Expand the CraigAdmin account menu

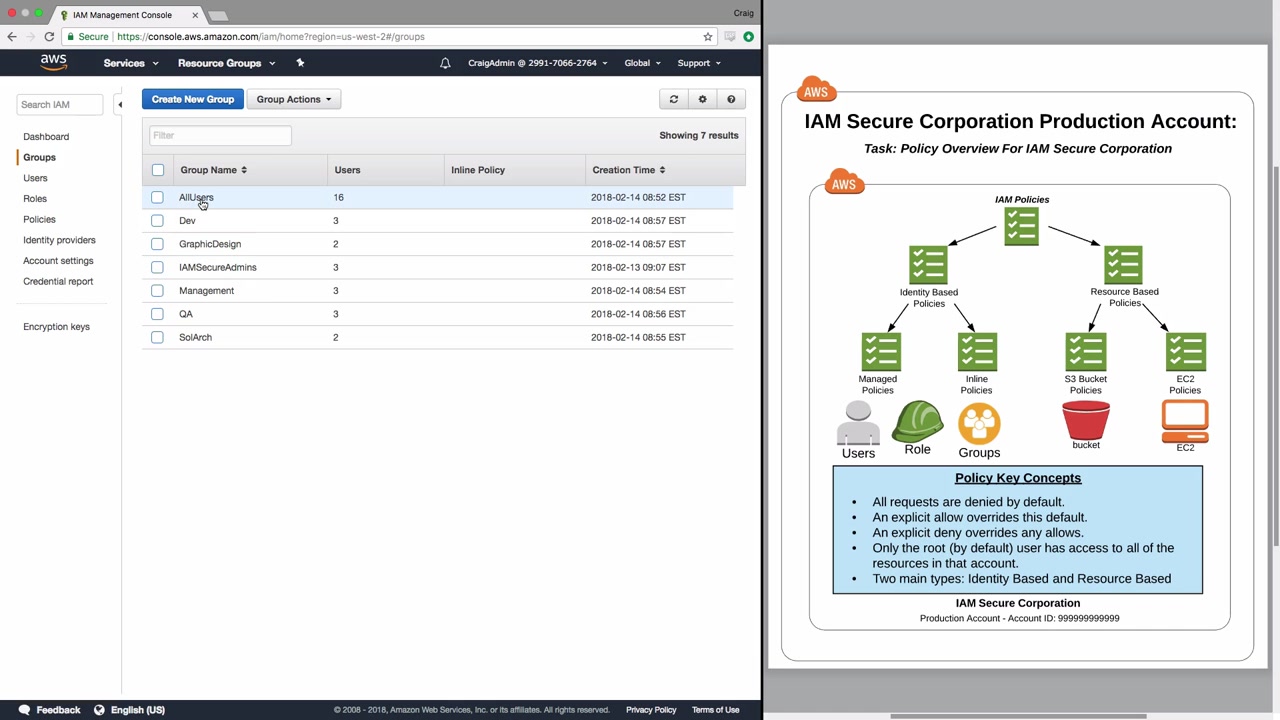click(x=538, y=63)
